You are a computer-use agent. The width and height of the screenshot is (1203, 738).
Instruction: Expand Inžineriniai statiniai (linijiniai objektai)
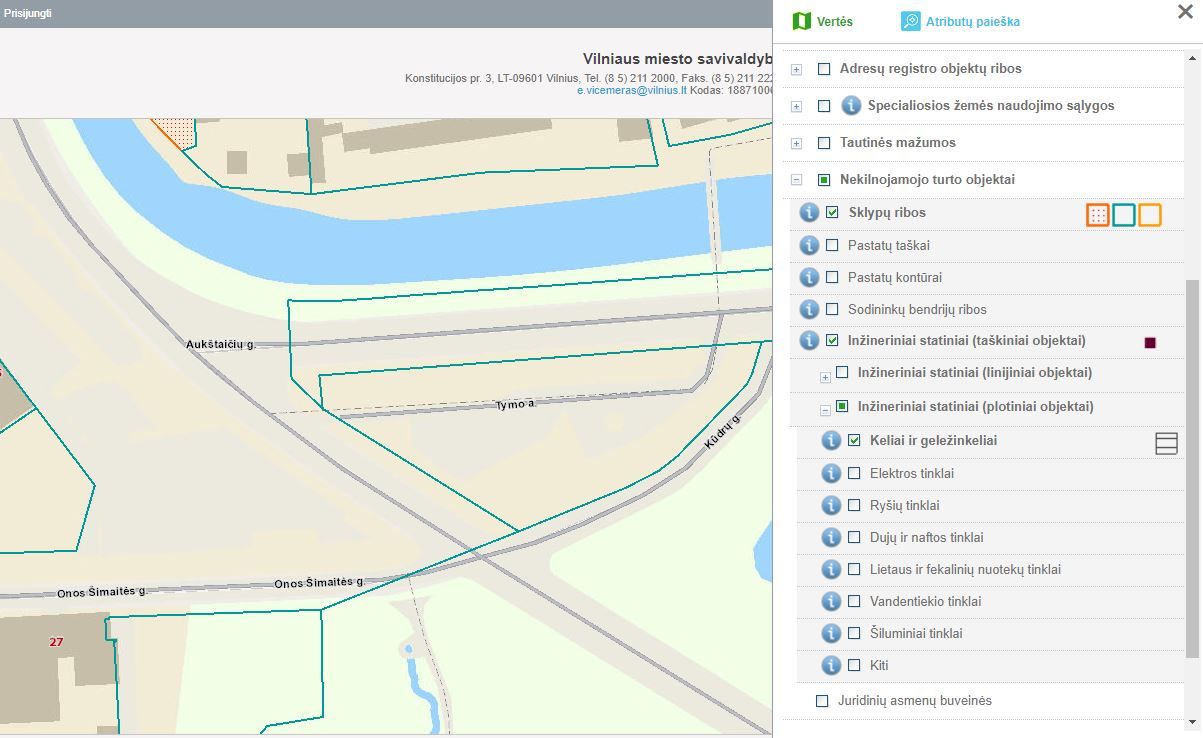click(x=825, y=377)
